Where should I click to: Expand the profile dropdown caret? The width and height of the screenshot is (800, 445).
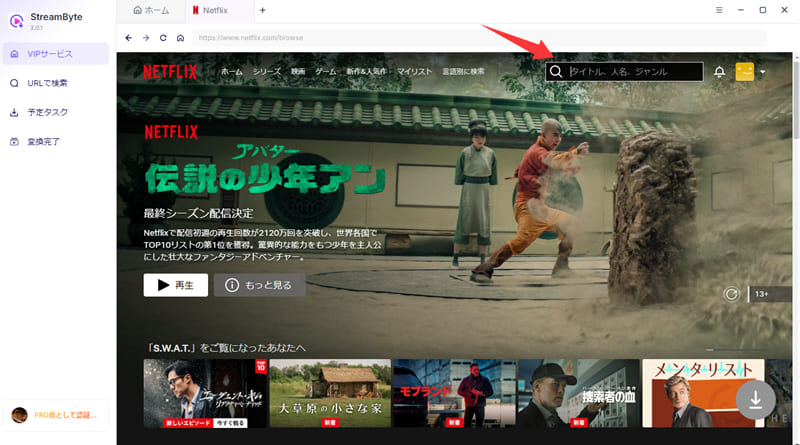coord(763,72)
